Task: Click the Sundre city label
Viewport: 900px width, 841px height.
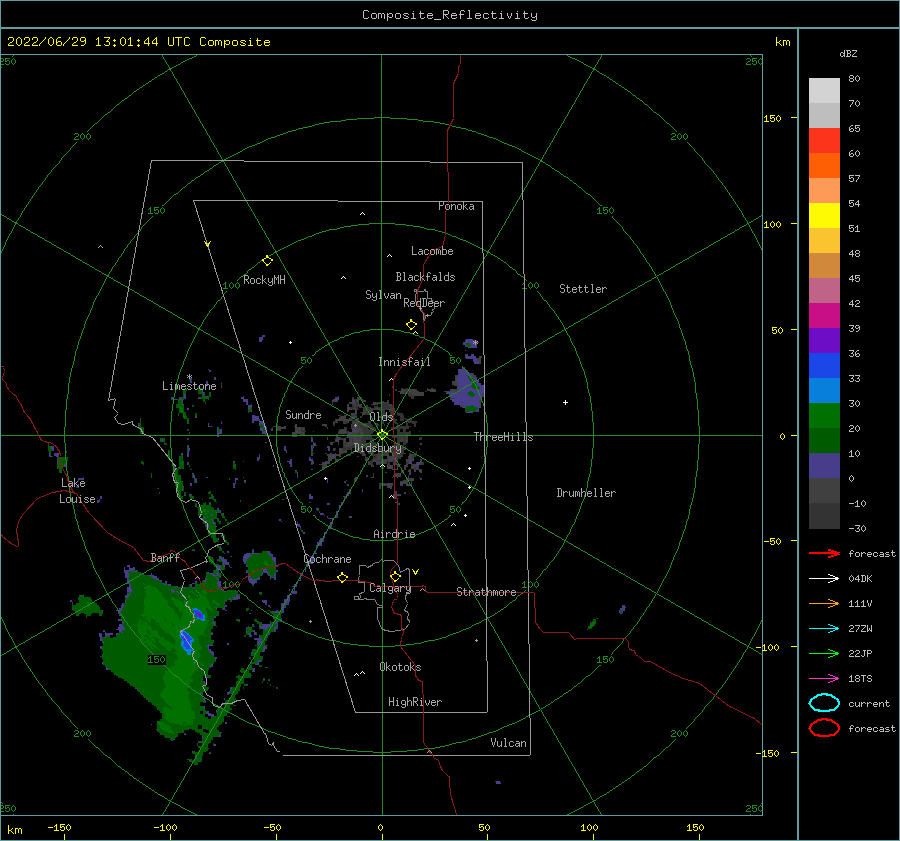Action: coord(303,414)
